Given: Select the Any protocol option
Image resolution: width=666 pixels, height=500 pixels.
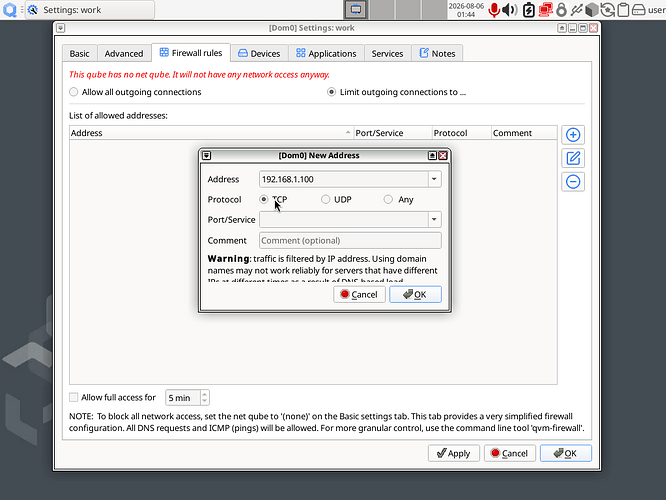Looking at the screenshot, I should 388,199.
